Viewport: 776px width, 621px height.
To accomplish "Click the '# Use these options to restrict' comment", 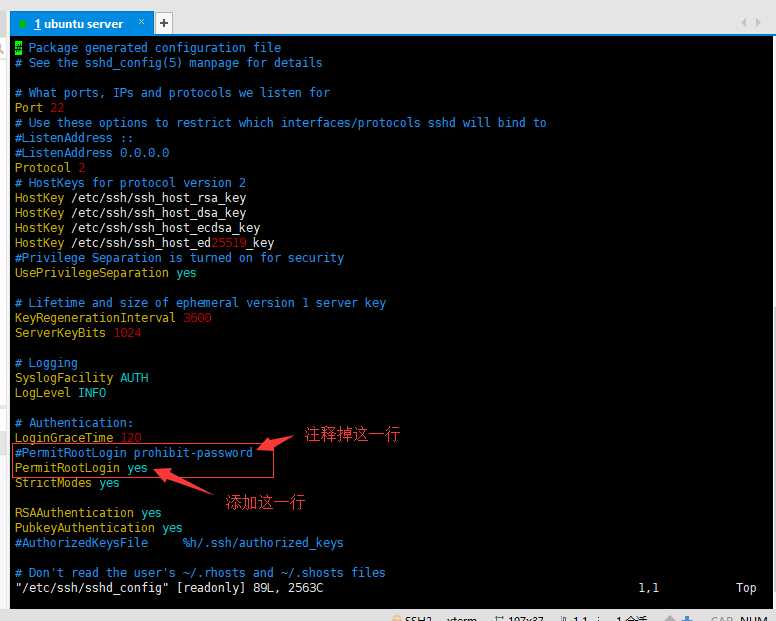I will coord(281,123).
